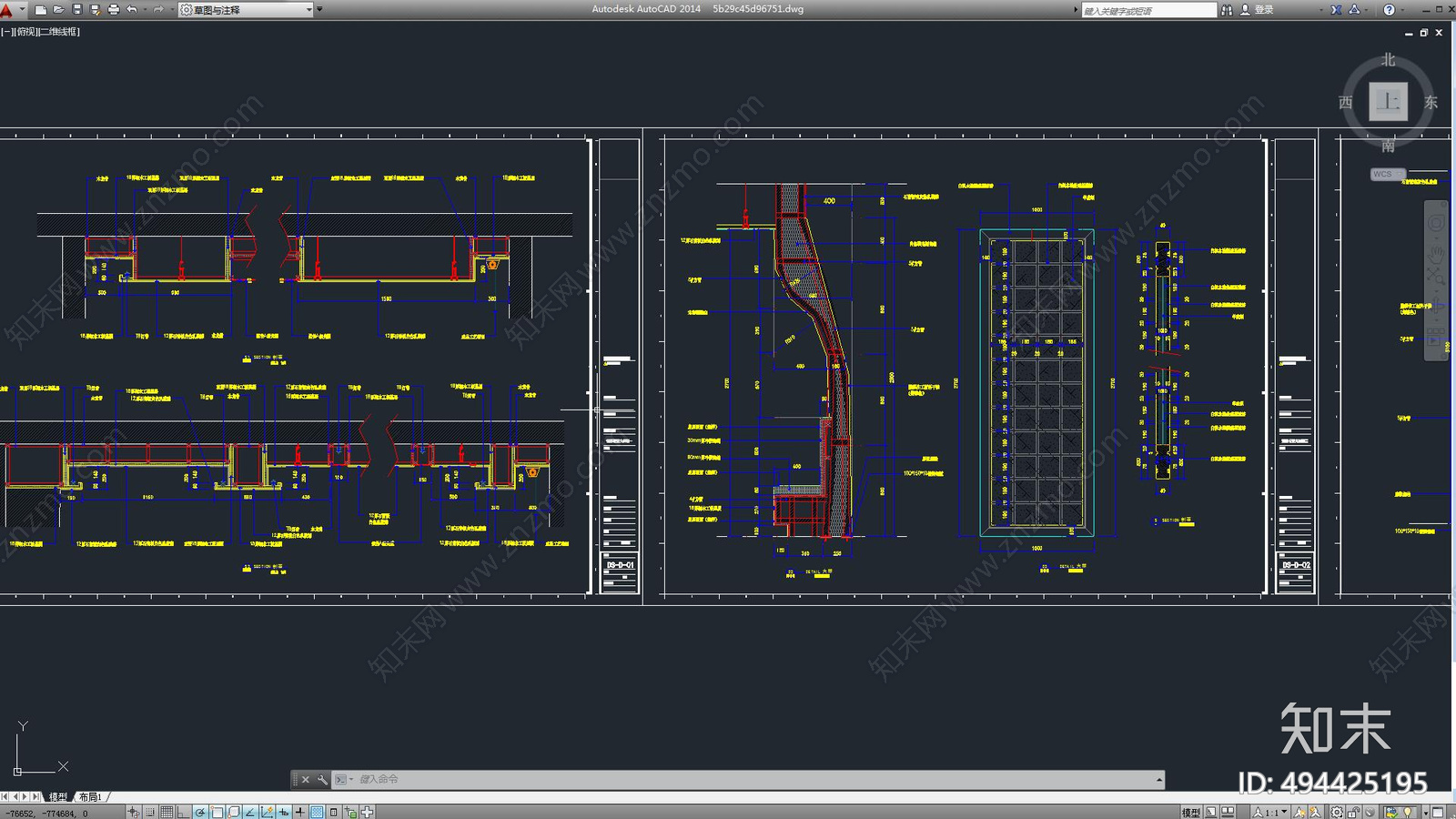Toggle Polar tracking in the status bar
1456x819 pixels.
point(200,812)
